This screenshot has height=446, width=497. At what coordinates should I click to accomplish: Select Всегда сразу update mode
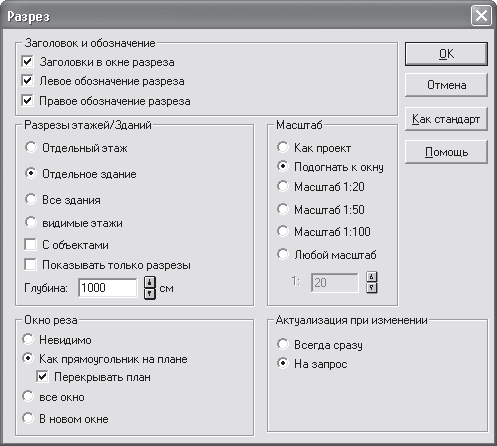click(283, 344)
